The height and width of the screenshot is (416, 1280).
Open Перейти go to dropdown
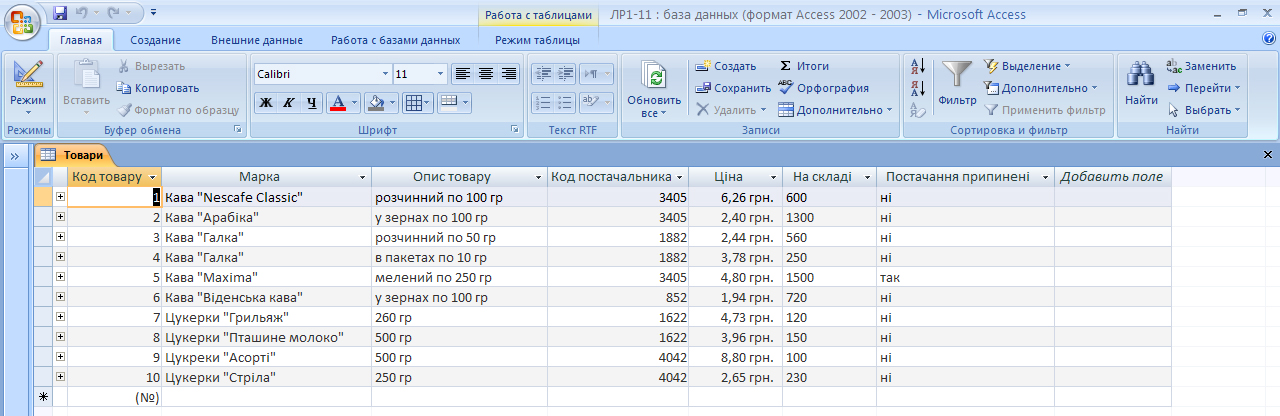coord(1203,88)
